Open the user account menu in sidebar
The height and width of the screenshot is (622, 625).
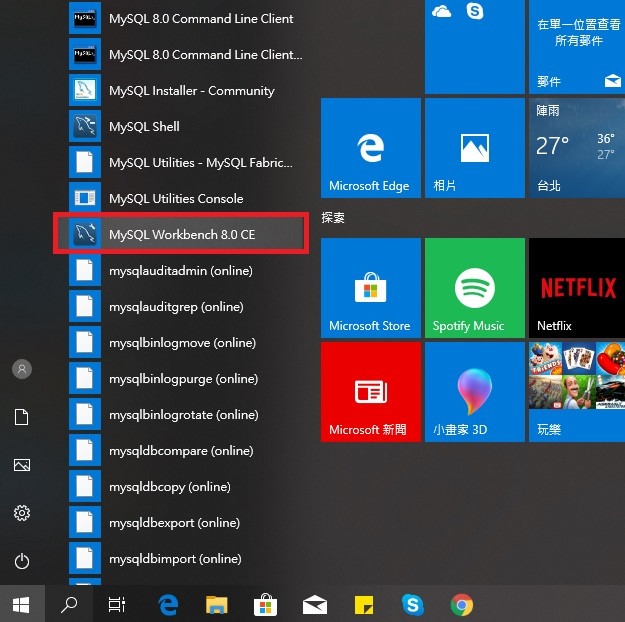22,369
